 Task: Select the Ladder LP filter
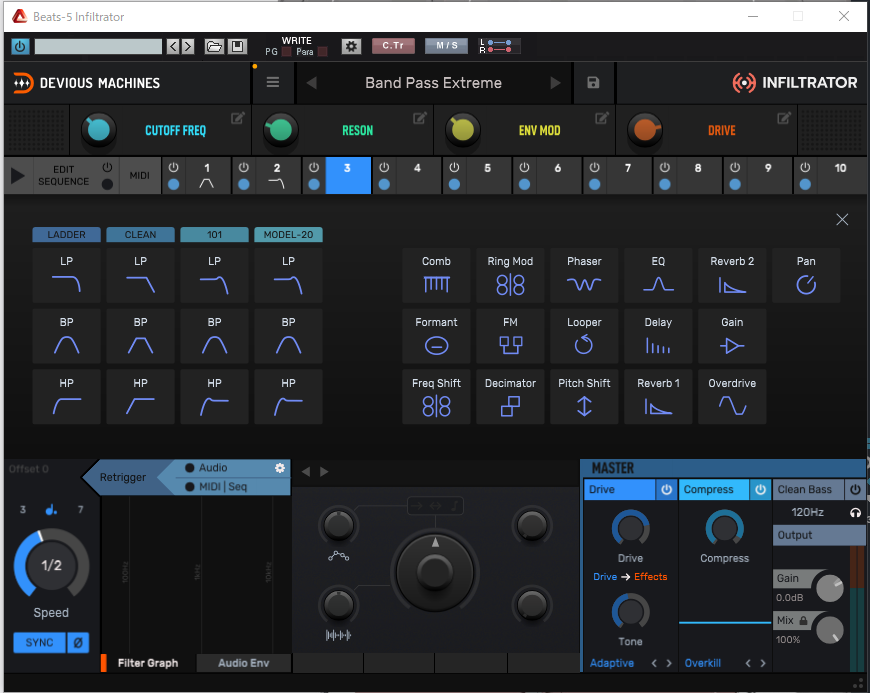[67, 276]
